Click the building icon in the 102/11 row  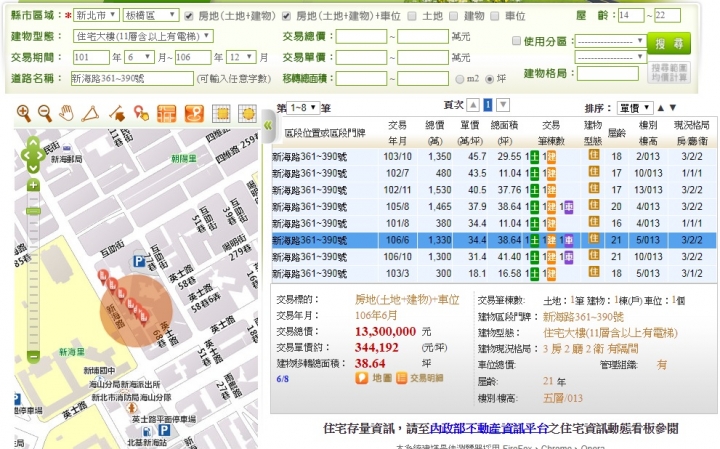point(551,190)
